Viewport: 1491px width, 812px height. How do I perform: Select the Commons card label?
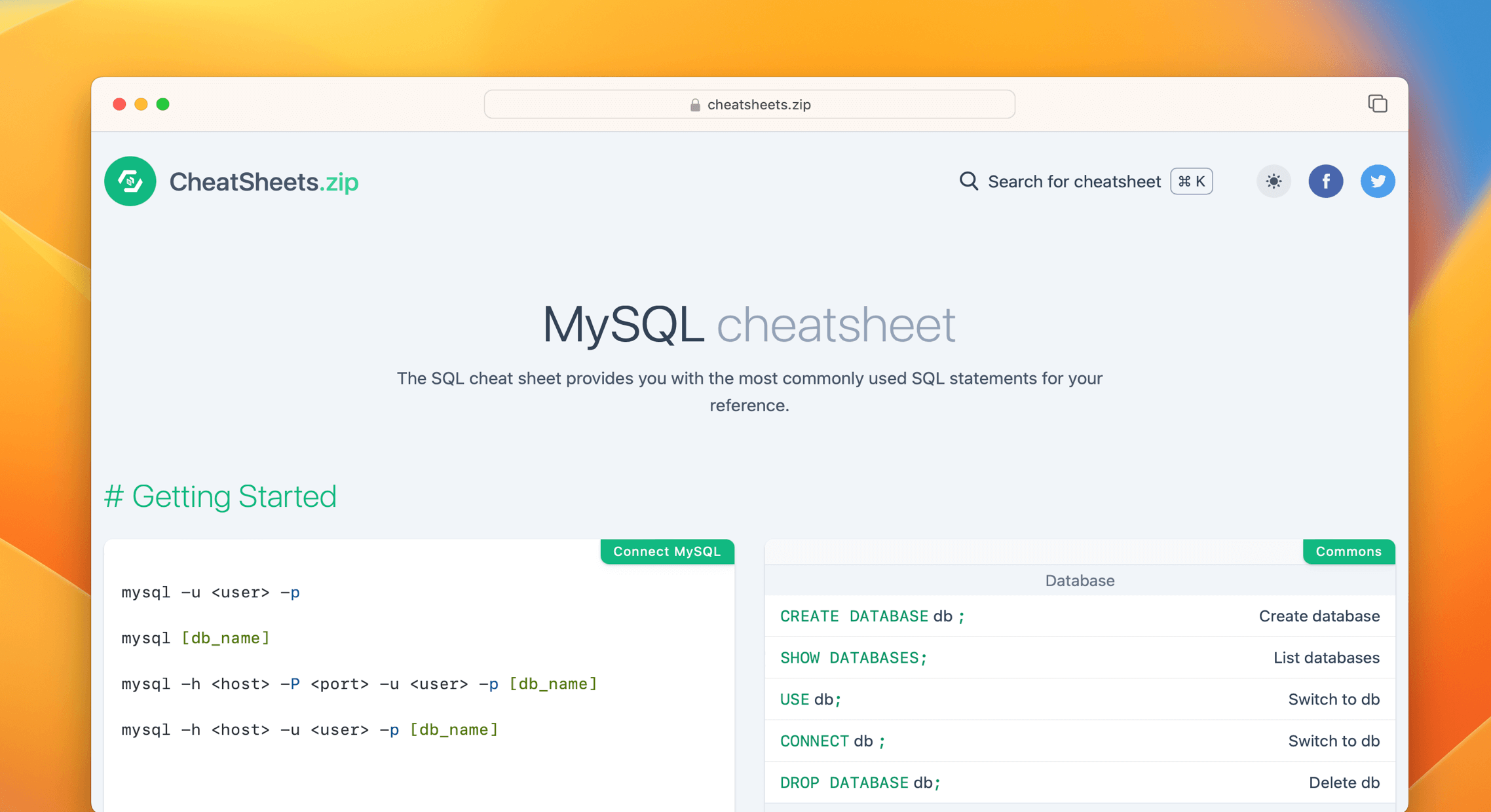(x=1348, y=551)
